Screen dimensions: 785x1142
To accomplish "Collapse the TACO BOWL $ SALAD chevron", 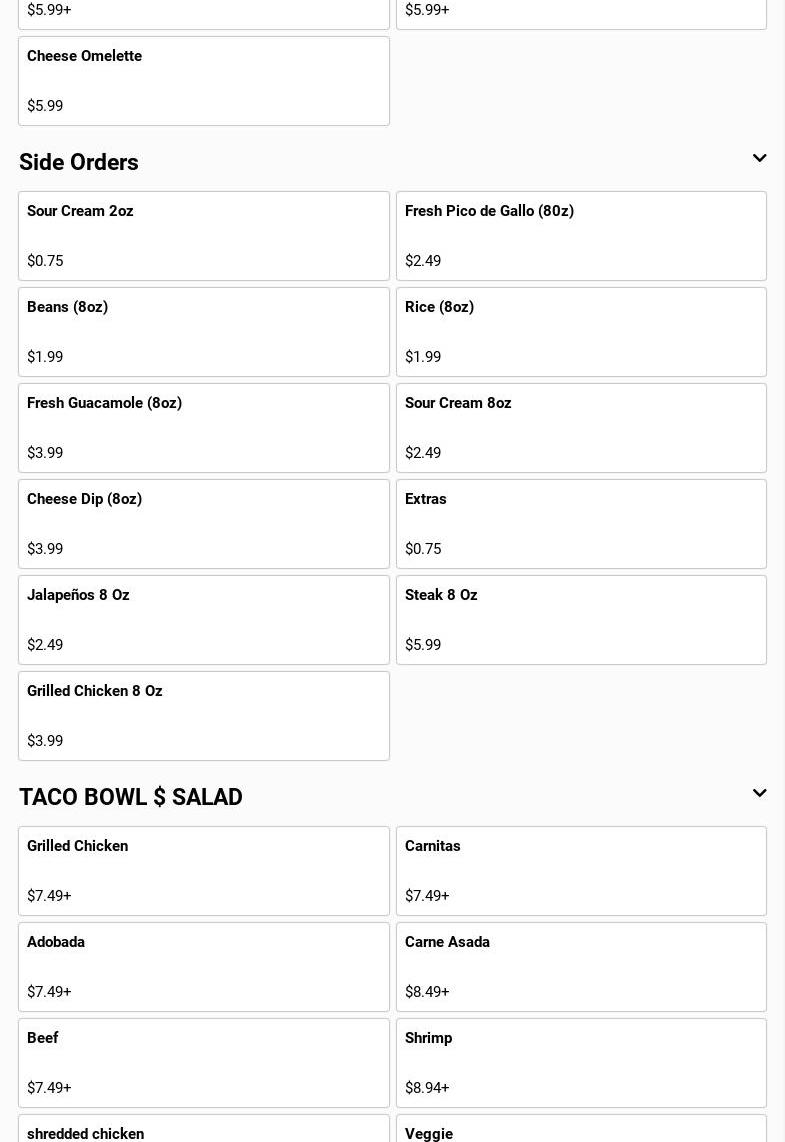I will tap(759, 794).
